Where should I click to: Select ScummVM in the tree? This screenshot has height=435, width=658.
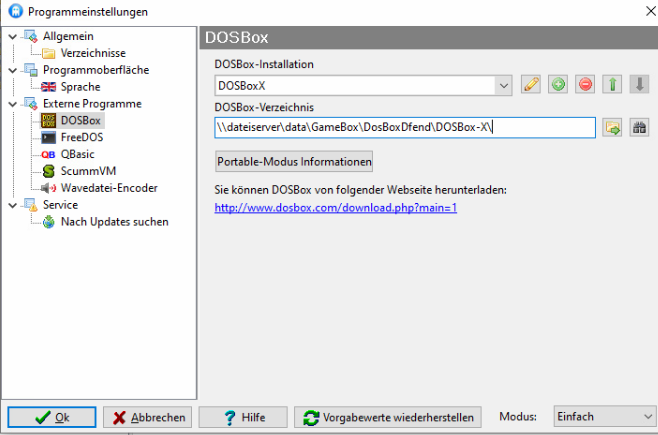click(x=86, y=171)
